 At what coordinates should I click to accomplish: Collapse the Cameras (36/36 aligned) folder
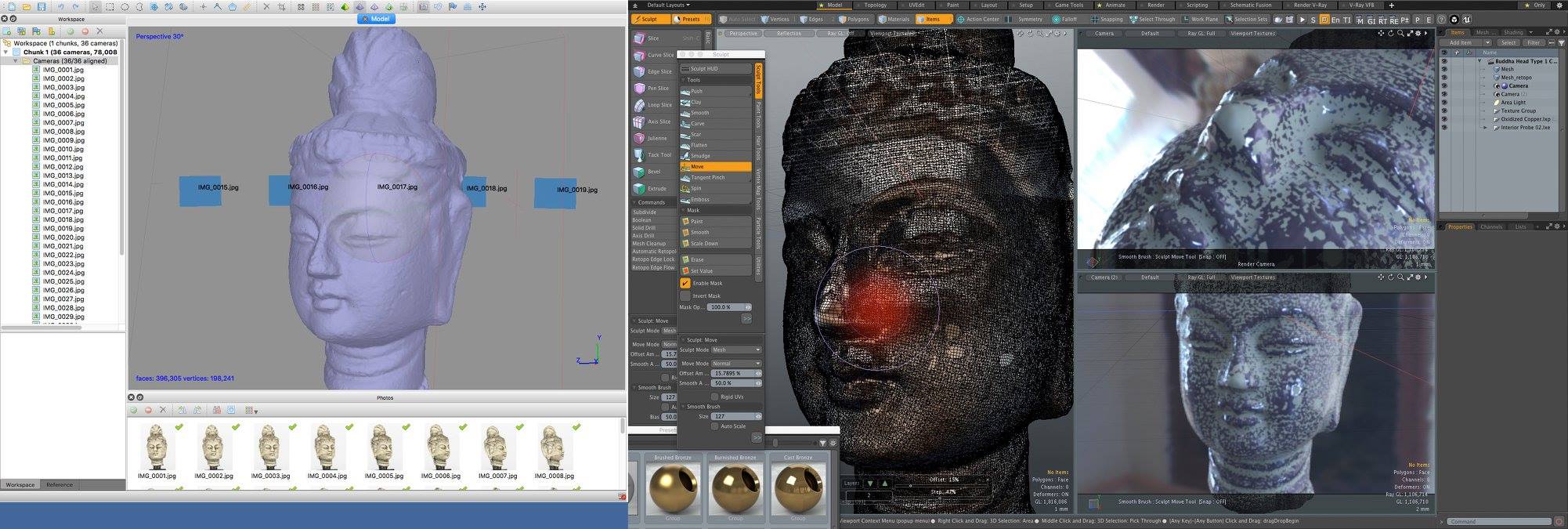tap(15, 61)
